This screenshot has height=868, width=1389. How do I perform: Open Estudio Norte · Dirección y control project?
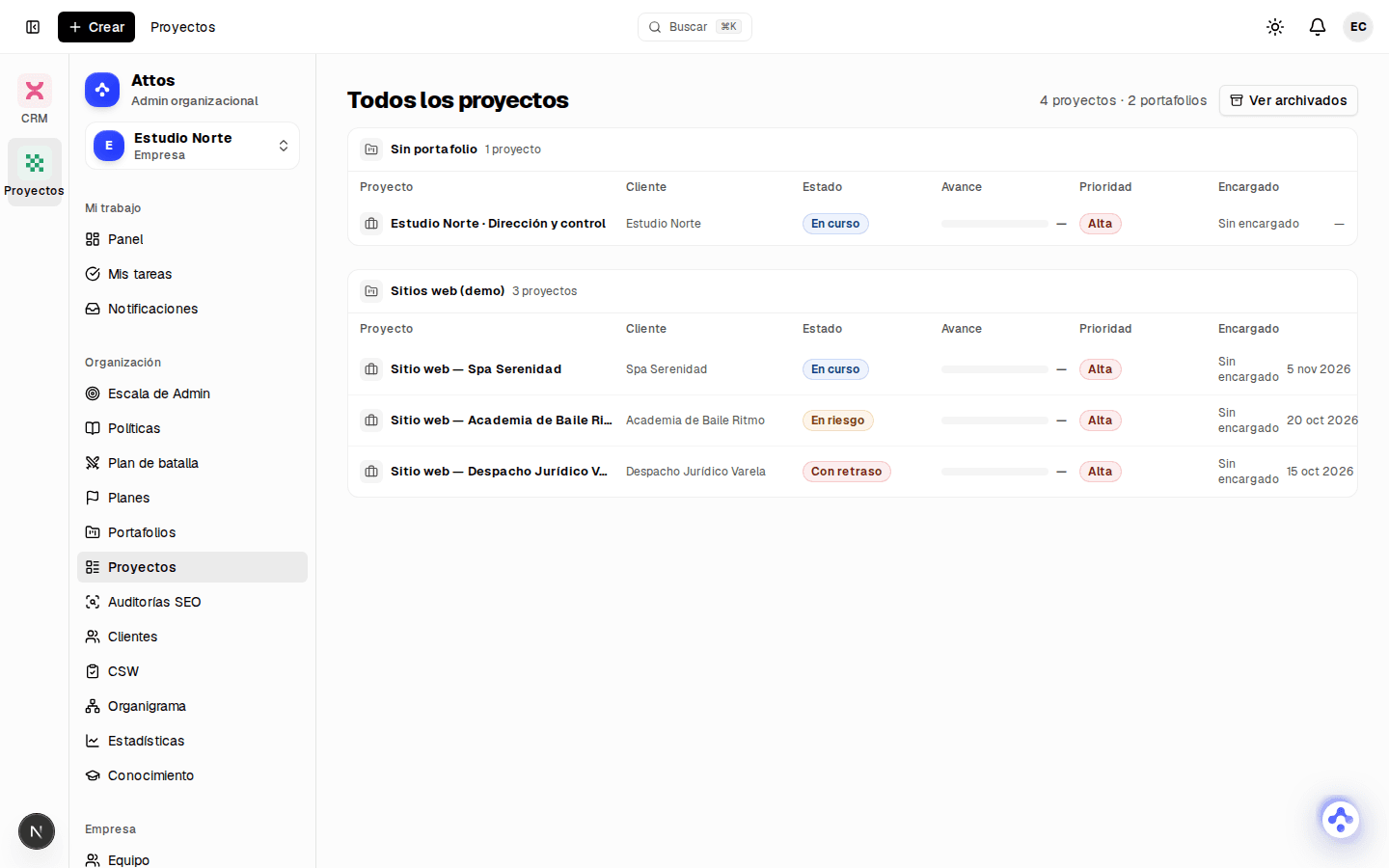coord(498,224)
